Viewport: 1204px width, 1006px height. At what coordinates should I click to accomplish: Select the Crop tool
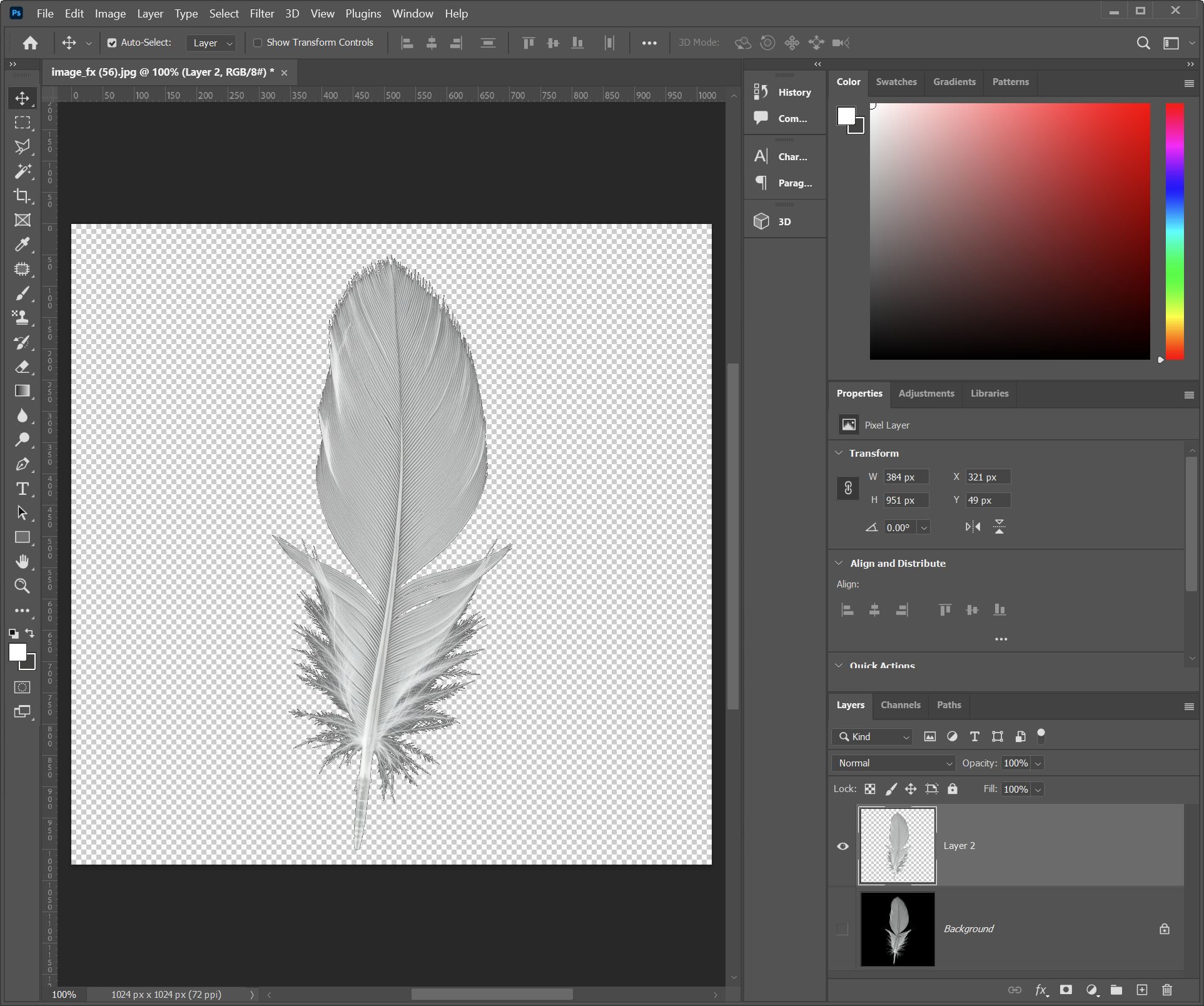(22, 196)
